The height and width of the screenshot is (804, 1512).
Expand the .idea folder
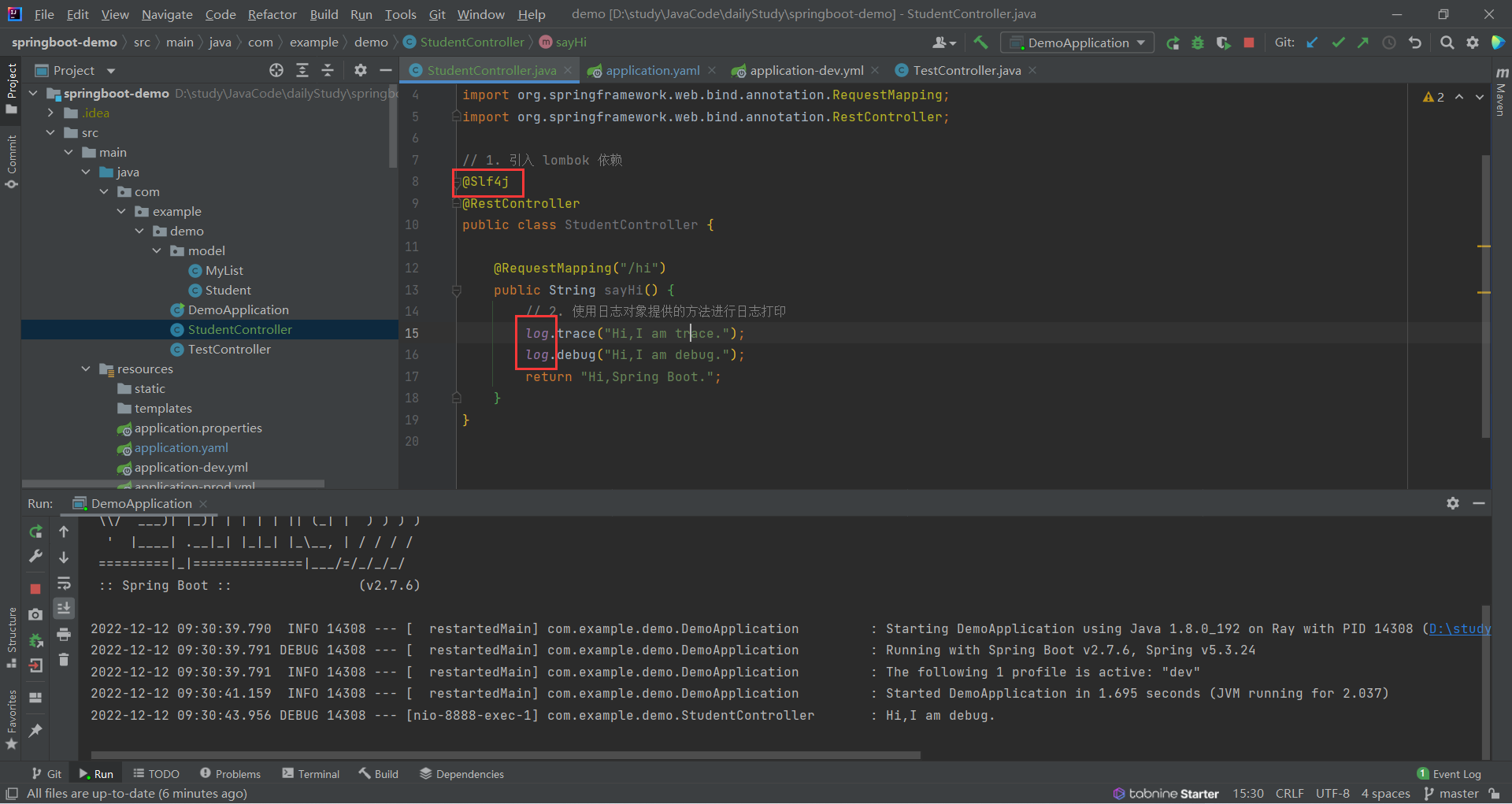(x=50, y=113)
